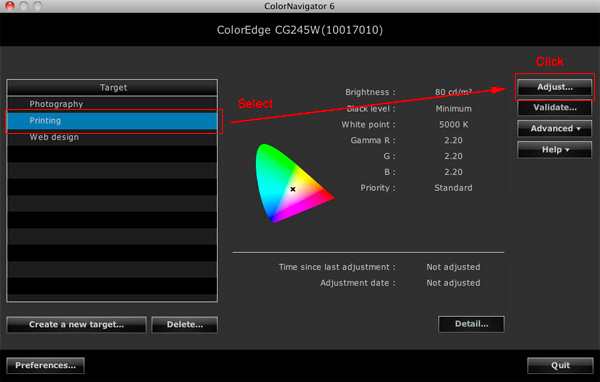This screenshot has height=382, width=600.
Task: Click the Priority Standard value
Action: pos(453,188)
